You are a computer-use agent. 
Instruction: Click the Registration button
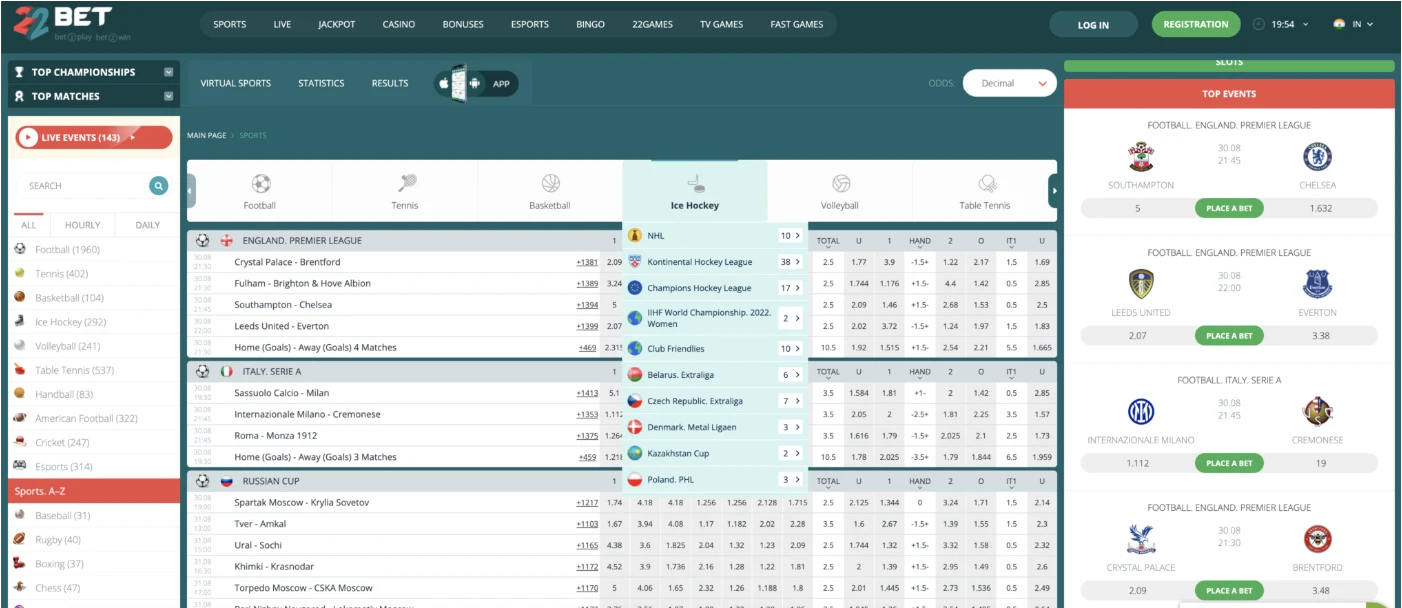(x=1196, y=24)
